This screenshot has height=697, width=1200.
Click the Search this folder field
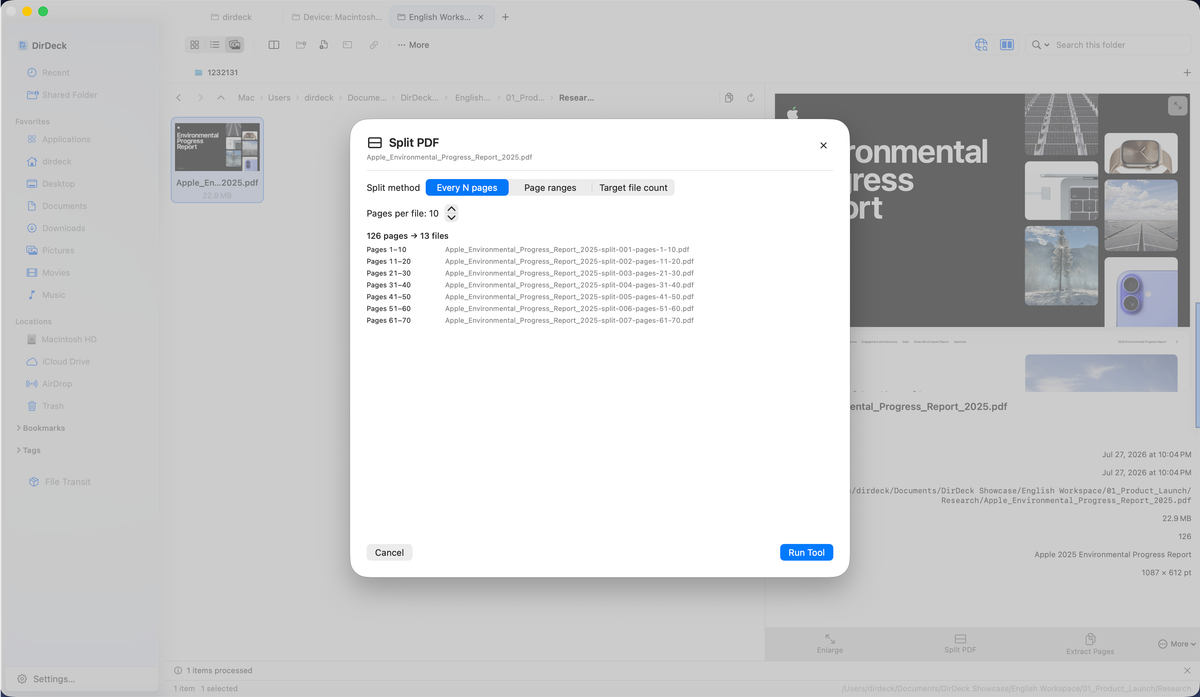click(x=1120, y=45)
